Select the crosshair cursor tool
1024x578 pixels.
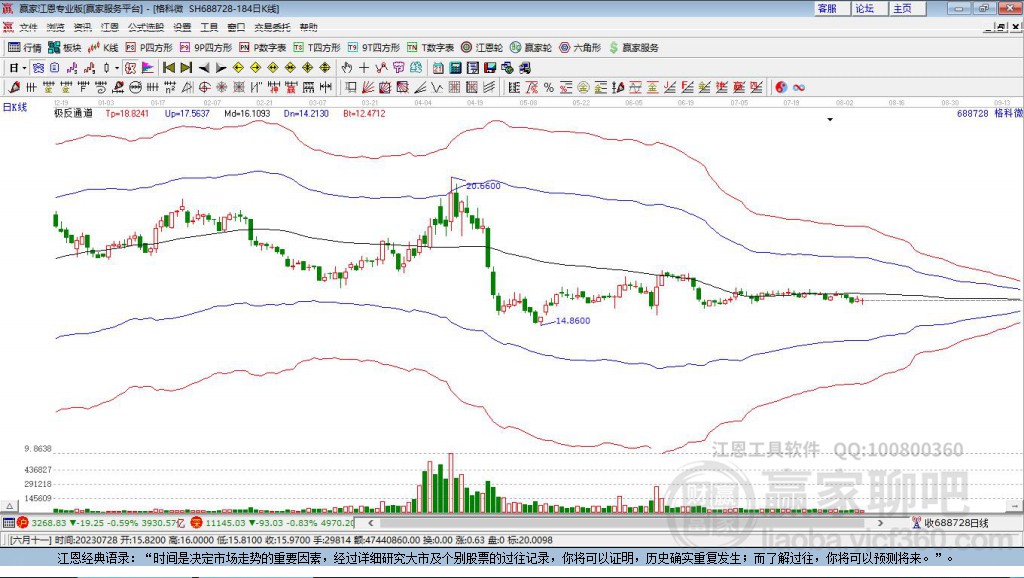point(364,68)
